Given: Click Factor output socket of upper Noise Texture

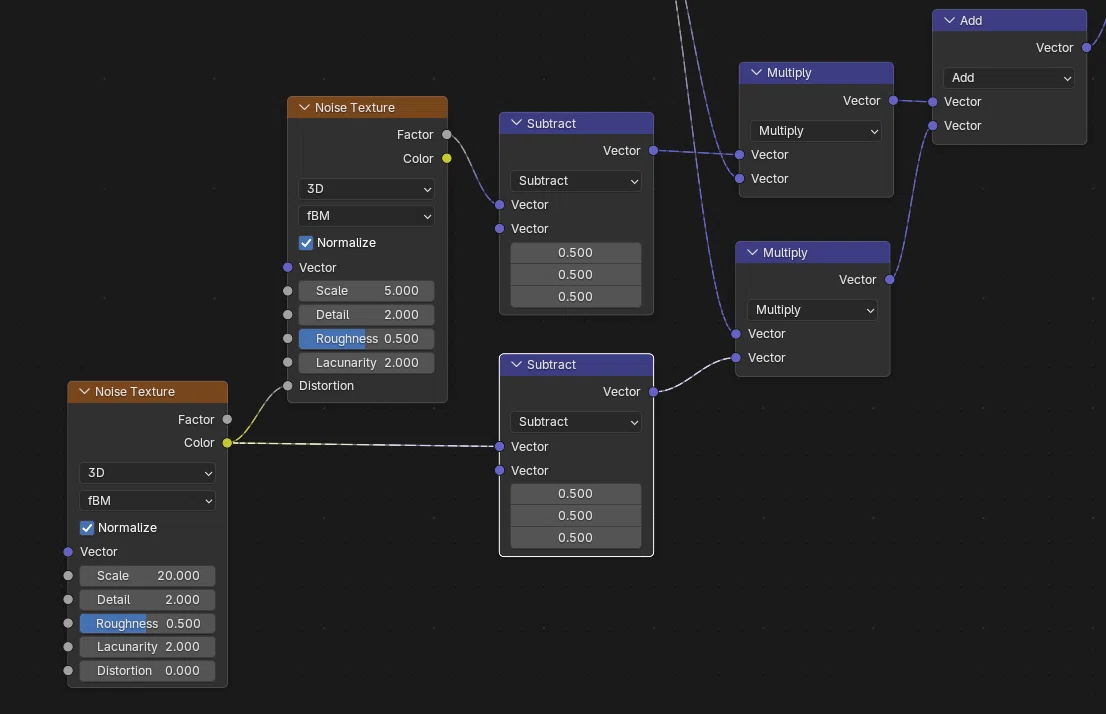Looking at the screenshot, I should coord(446,134).
